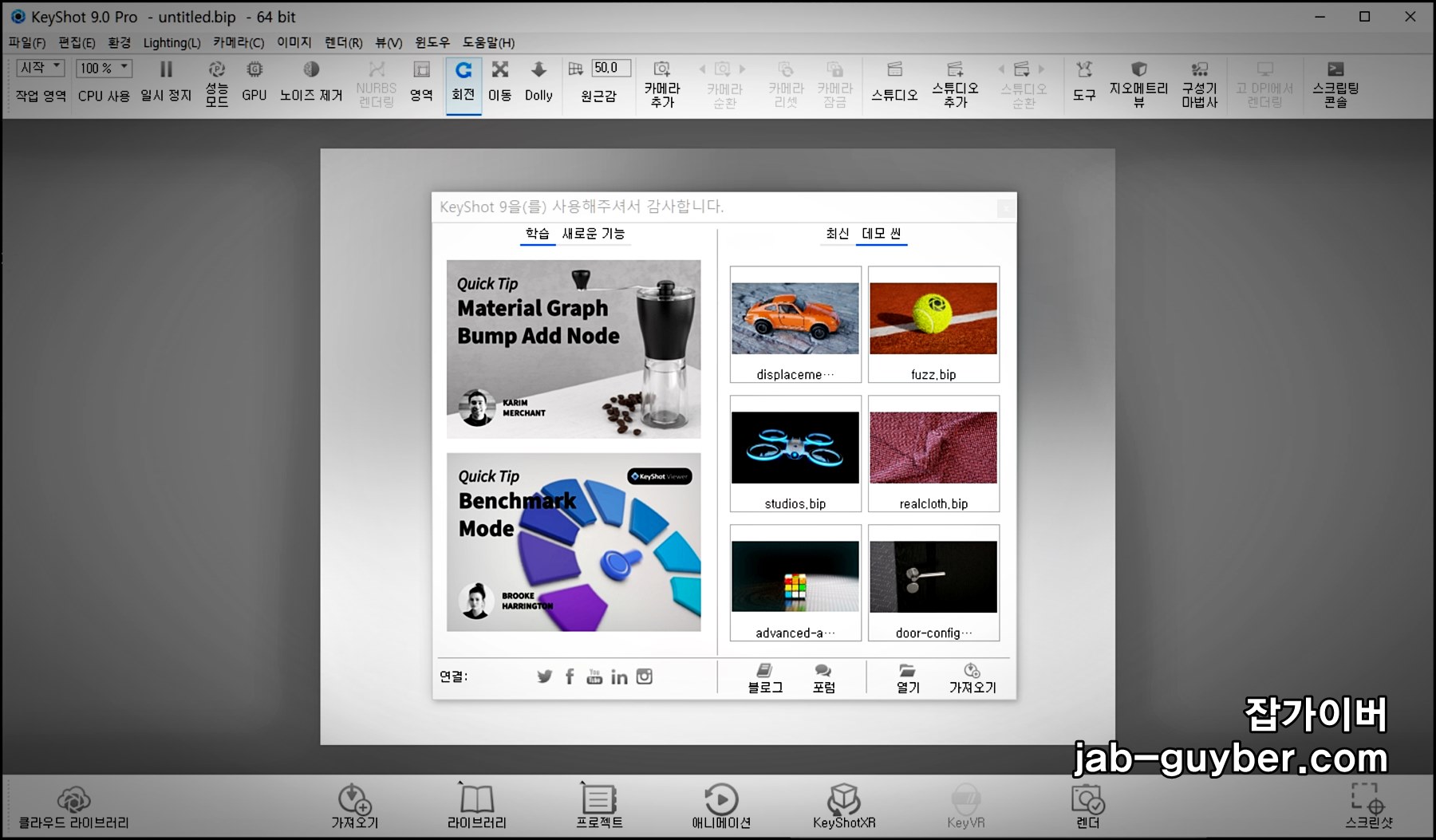This screenshot has height=840, width=1436.
Task: Click the YouTube icon in the welcome dialog
Action: pos(594,676)
